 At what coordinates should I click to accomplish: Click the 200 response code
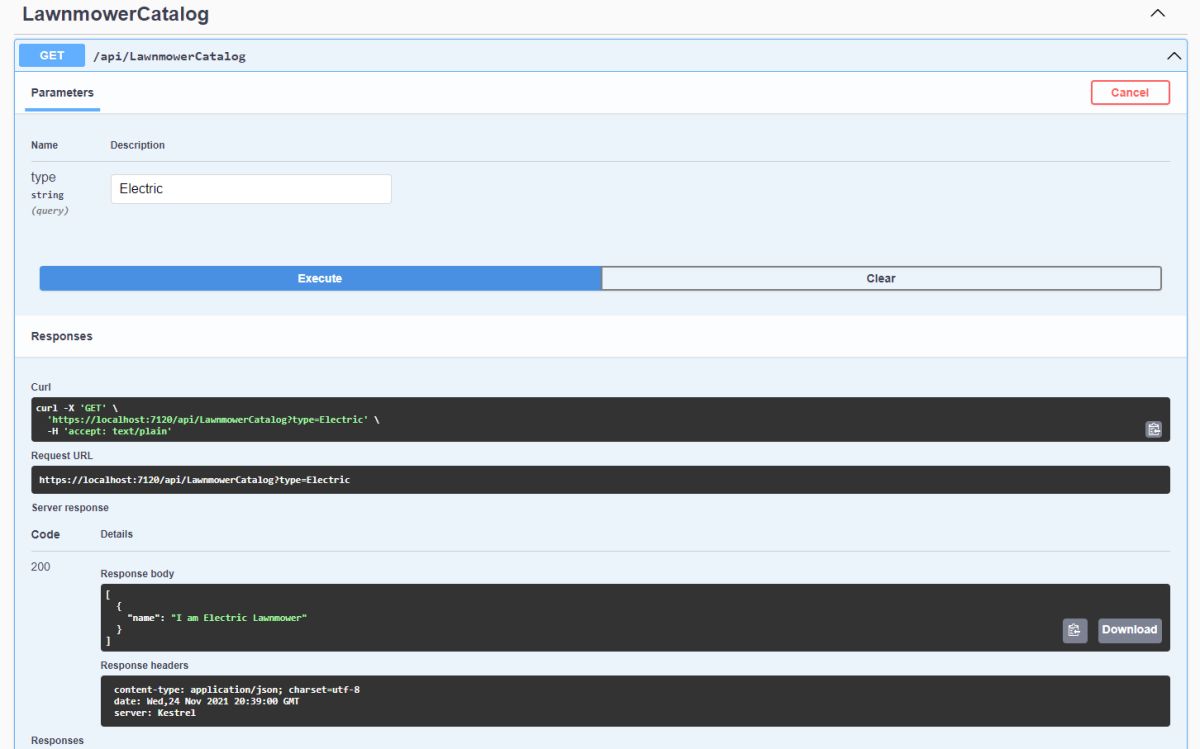(41, 567)
